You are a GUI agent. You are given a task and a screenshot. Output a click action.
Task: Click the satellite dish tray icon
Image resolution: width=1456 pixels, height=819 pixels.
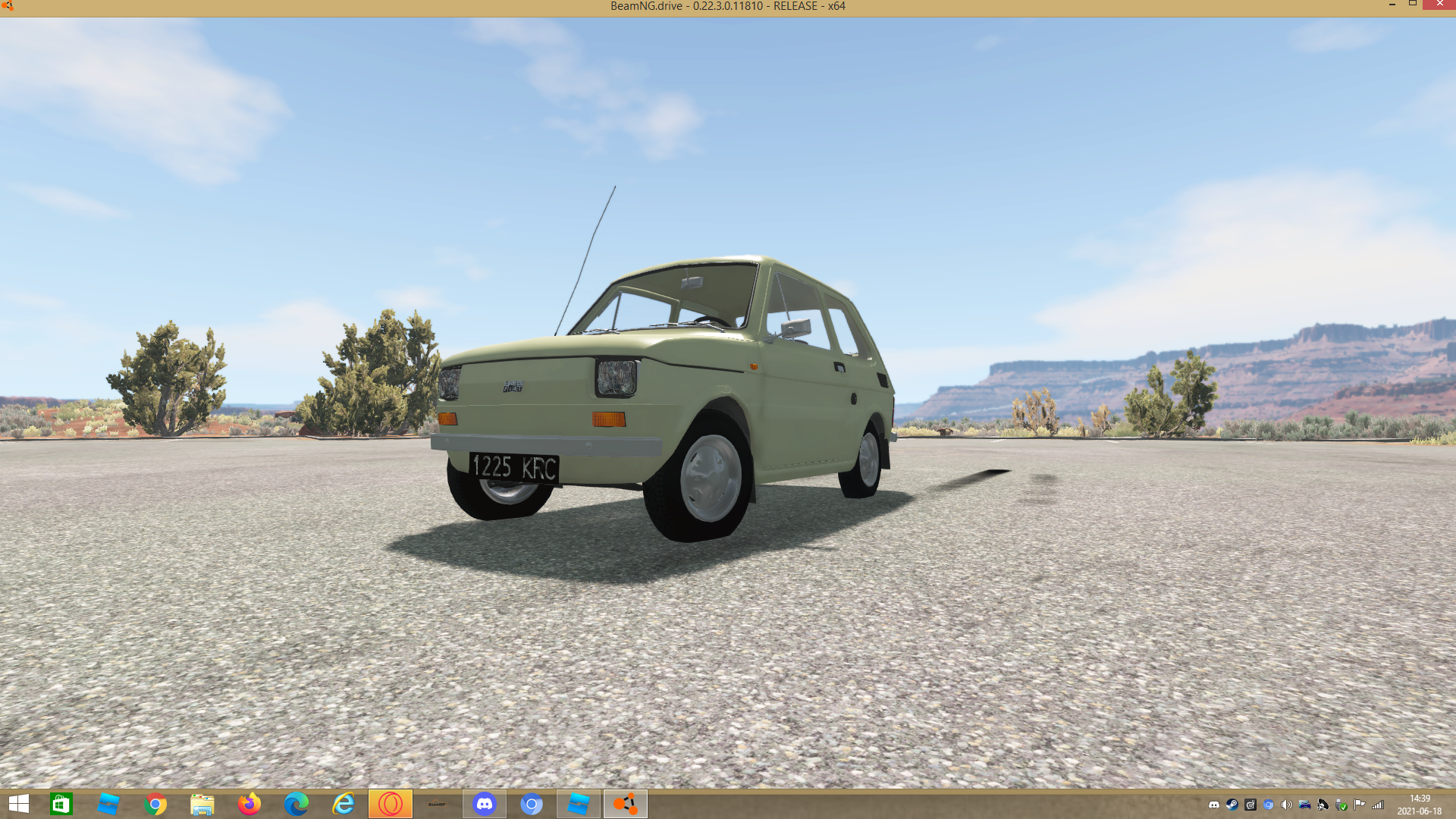point(1323,805)
